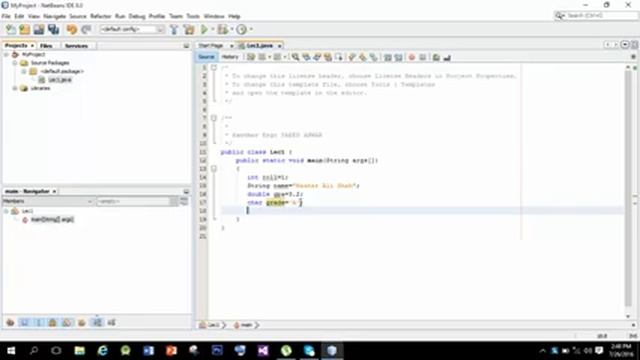Click the Shift Line Right icon in editor toolbar

click(x=398, y=58)
